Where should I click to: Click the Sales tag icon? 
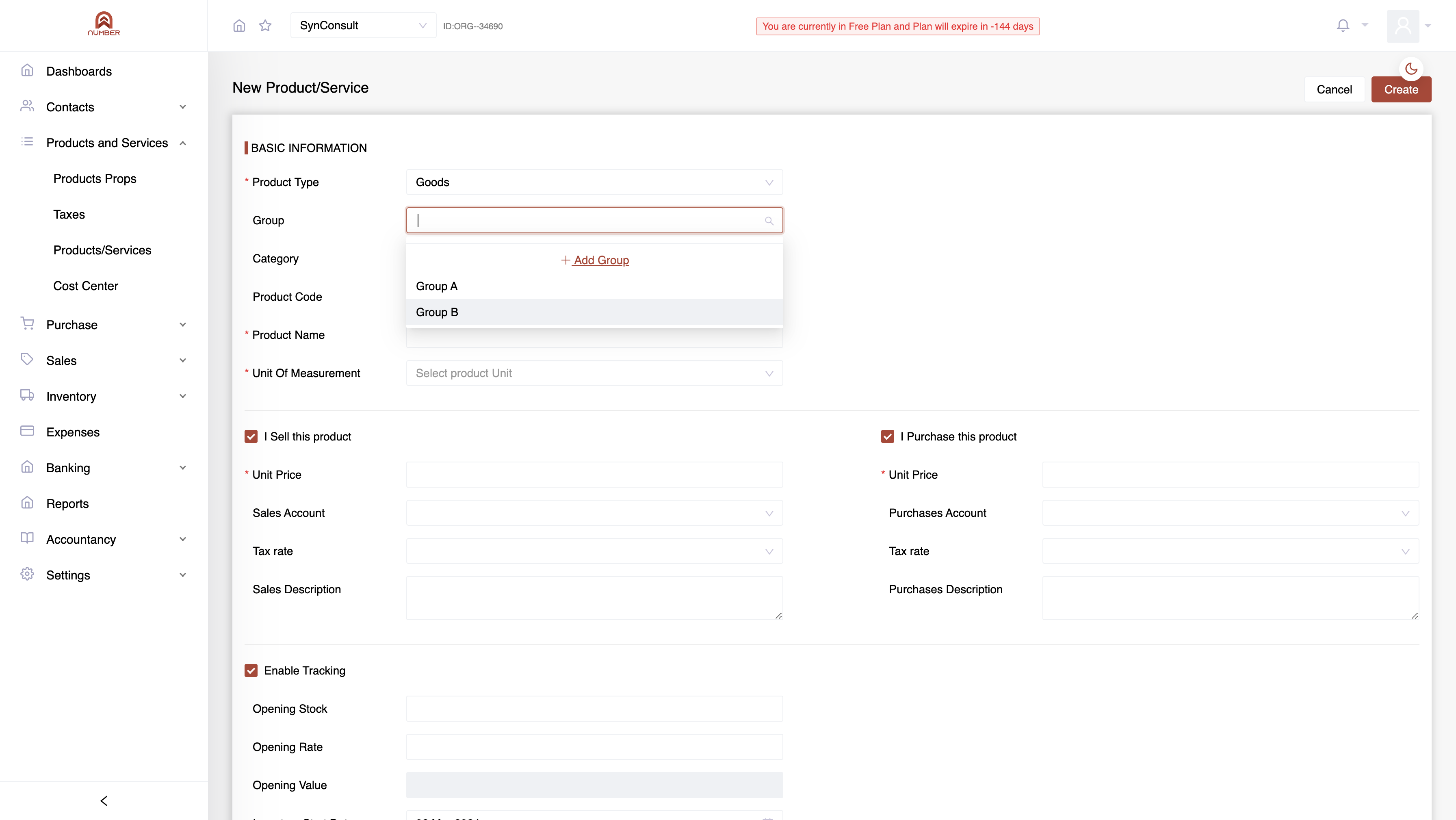(x=27, y=360)
